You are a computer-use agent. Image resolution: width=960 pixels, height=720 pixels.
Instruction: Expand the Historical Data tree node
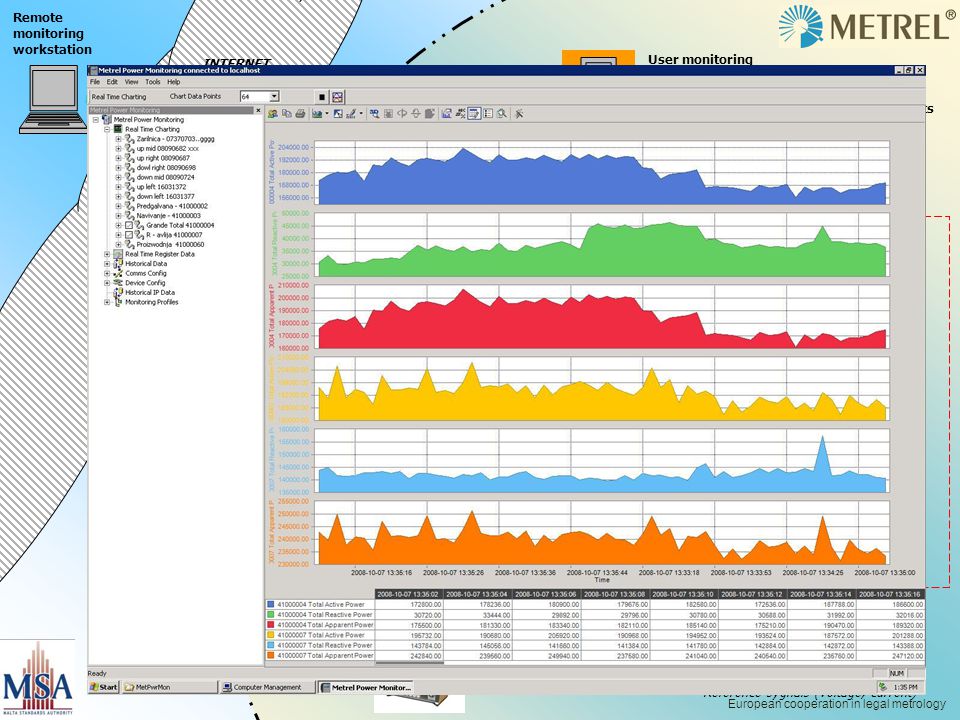107,264
